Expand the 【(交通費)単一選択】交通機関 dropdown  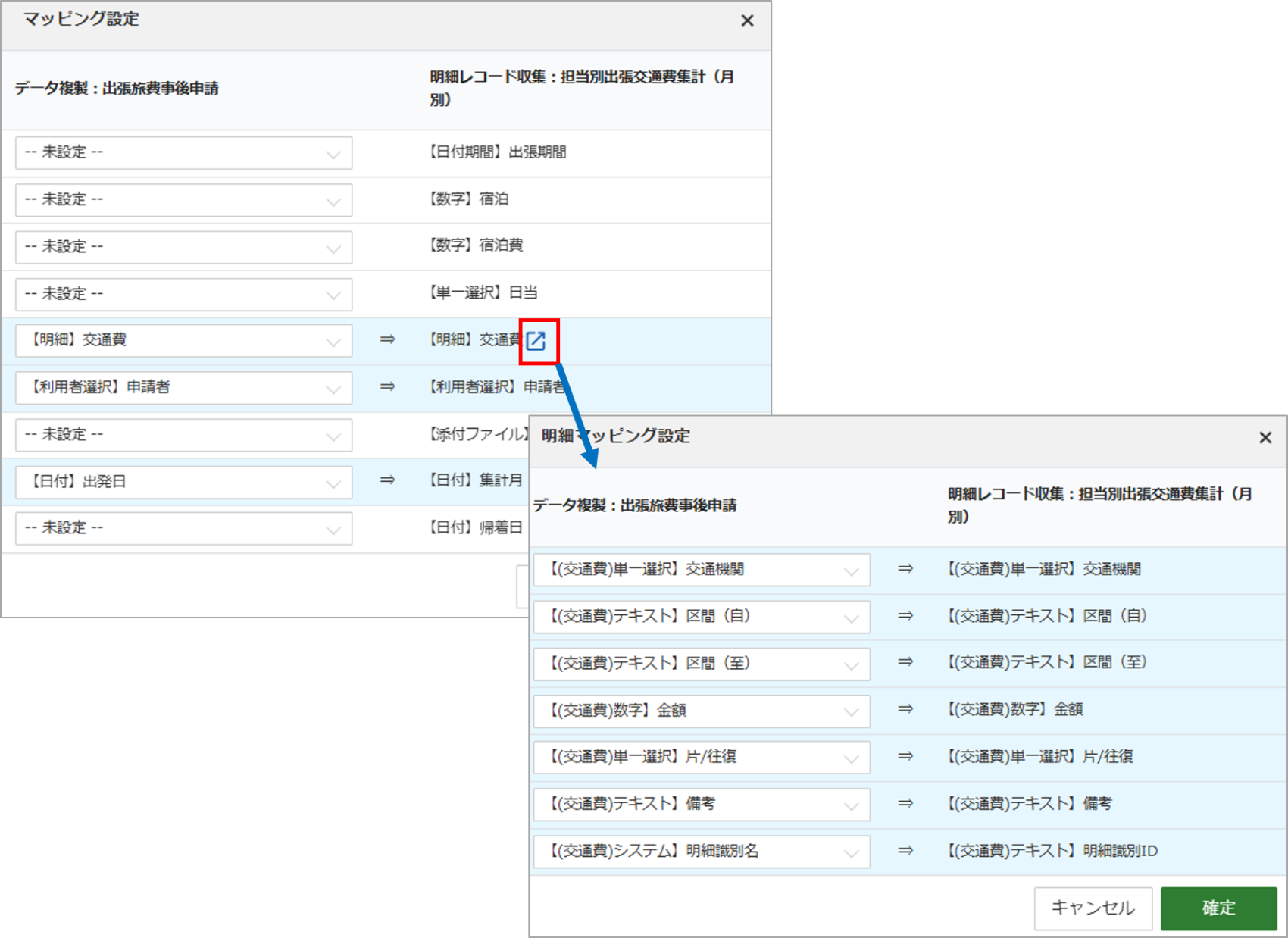click(702, 570)
